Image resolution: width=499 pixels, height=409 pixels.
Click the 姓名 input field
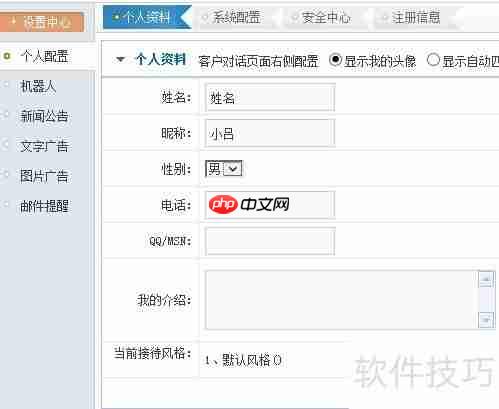point(270,98)
